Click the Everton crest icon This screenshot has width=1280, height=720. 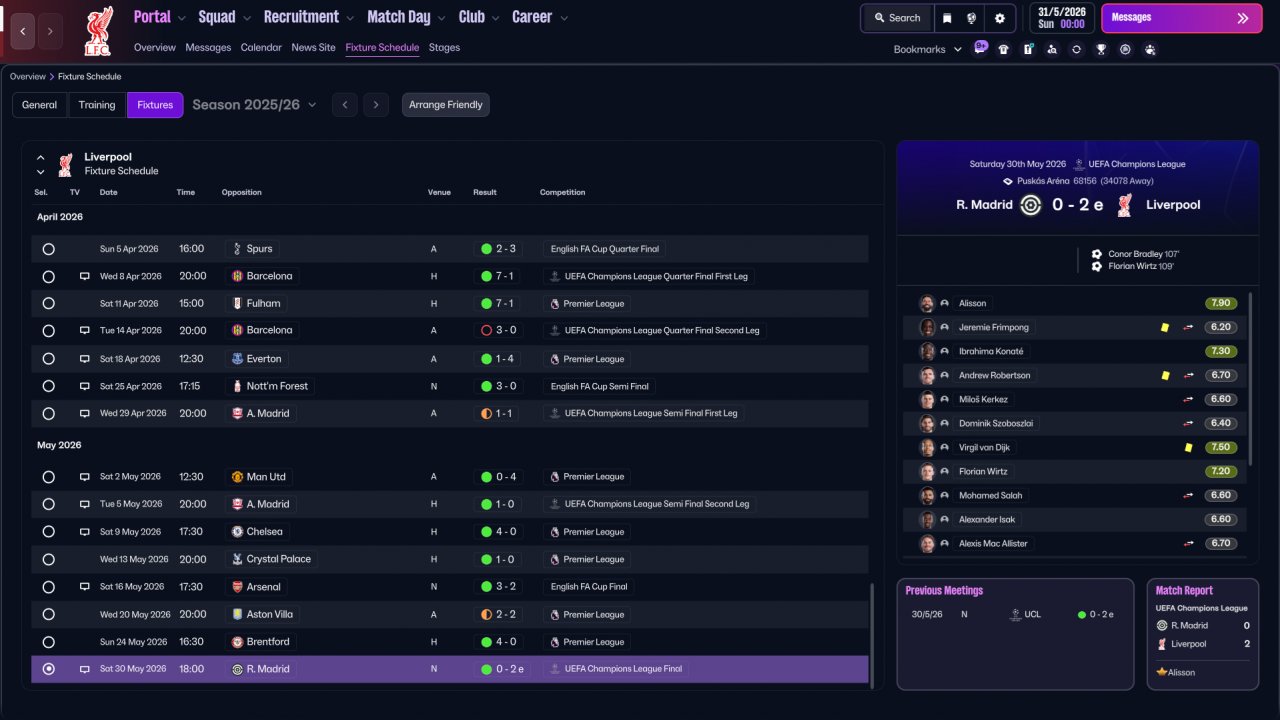tap(237, 359)
